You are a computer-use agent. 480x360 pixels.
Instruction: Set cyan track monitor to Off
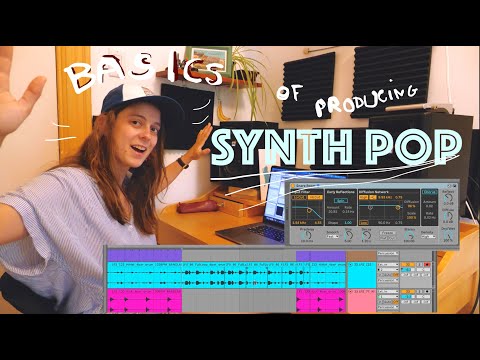(x=396, y=275)
